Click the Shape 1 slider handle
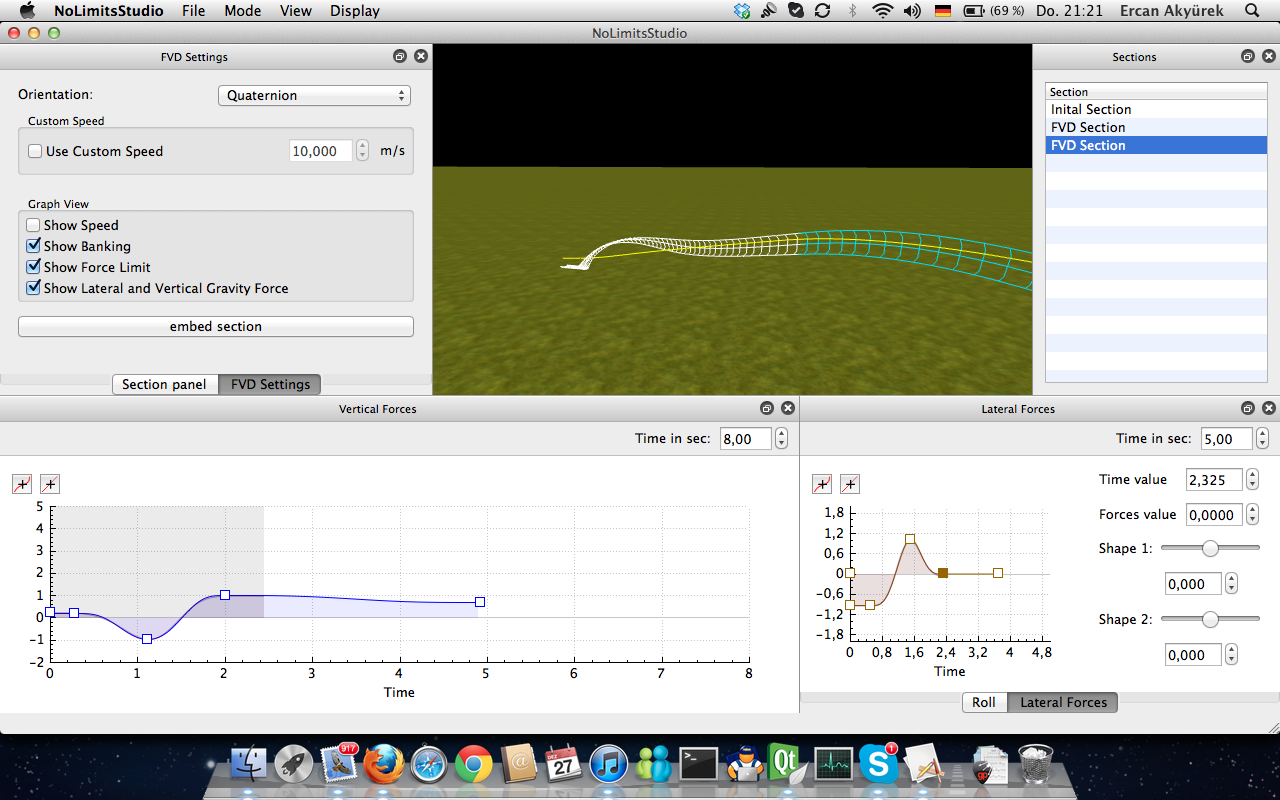The image size is (1280, 800). pyautogui.click(x=1210, y=548)
